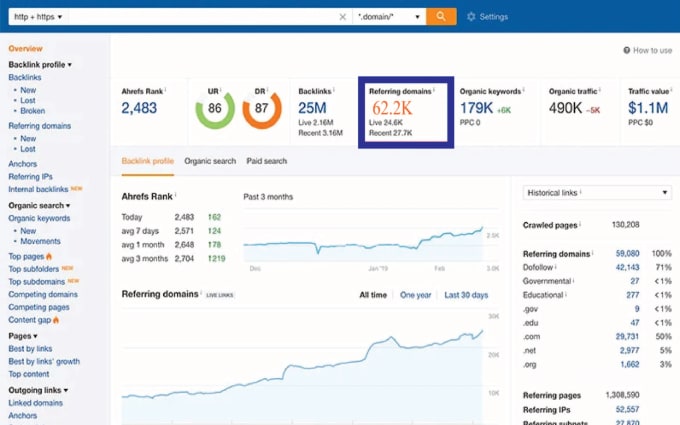680x425 pixels.
Task: Open the http + https protocol dropdown
Action: pyautogui.click(x=38, y=17)
